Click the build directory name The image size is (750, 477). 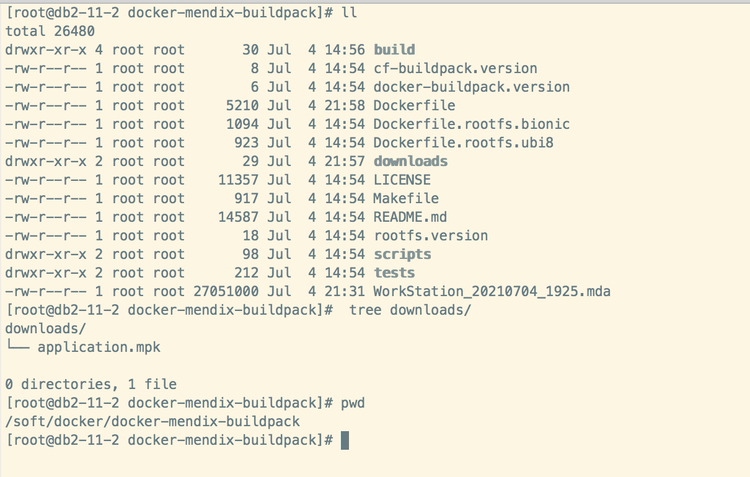pos(394,50)
